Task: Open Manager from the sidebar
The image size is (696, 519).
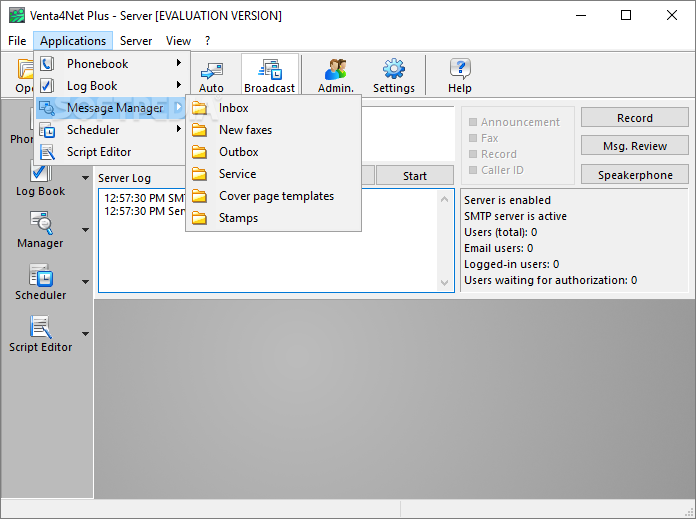Action: pyautogui.click(x=40, y=230)
